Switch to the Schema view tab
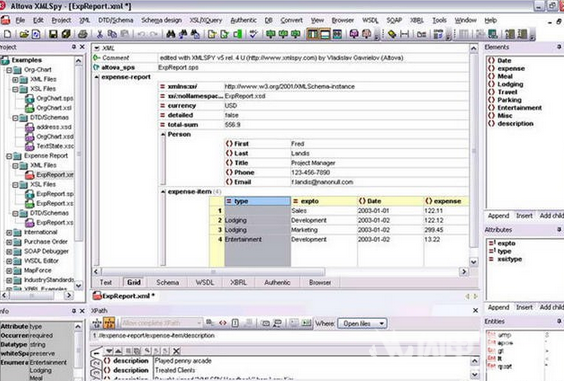This screenshot has width=564, height=381. 167,282
